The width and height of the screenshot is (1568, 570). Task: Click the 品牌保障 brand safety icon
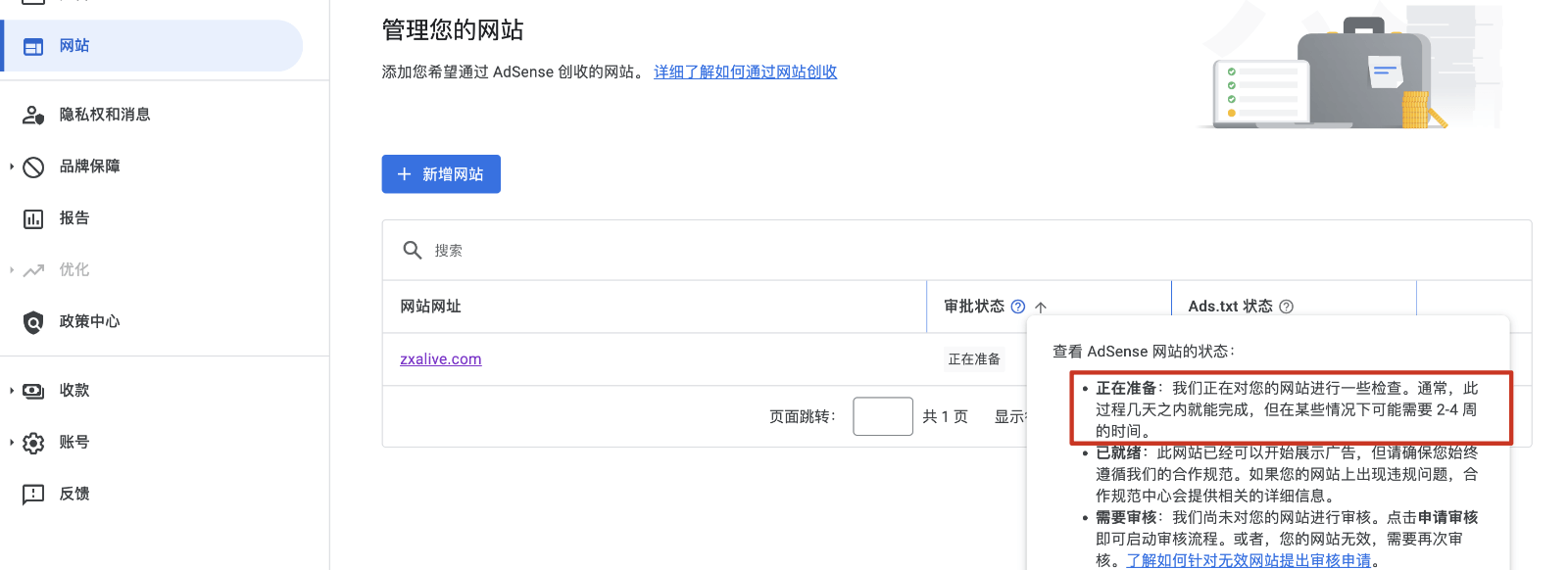coord(33,166)
